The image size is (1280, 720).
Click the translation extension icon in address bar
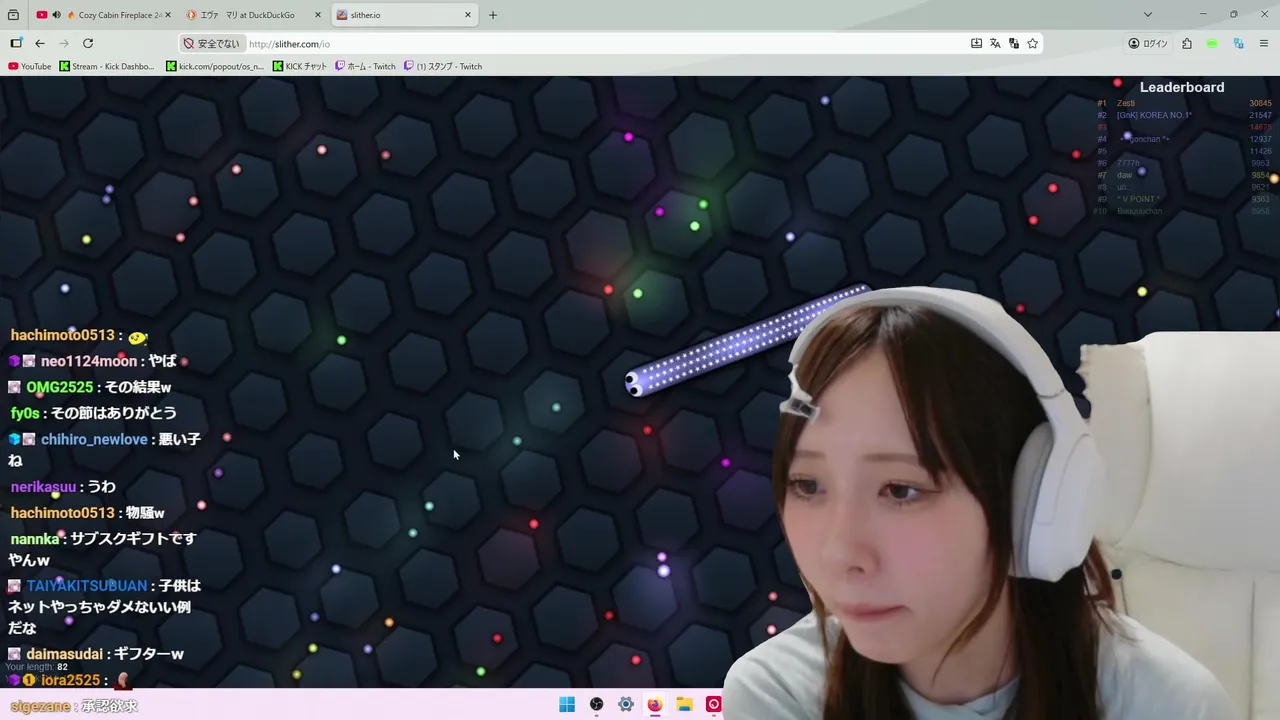[1014, 43]
